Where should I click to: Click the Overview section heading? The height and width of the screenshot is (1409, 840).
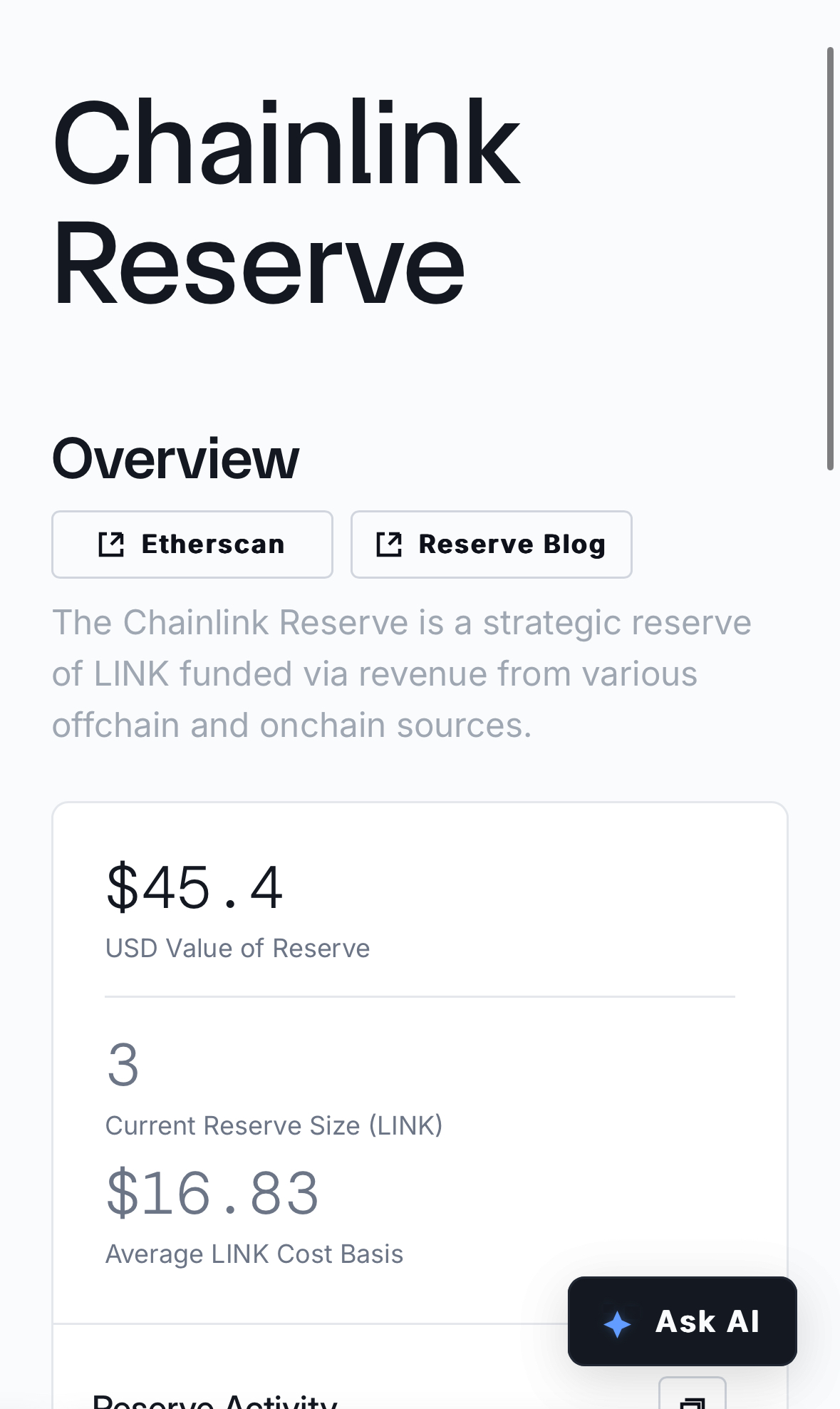176,459
